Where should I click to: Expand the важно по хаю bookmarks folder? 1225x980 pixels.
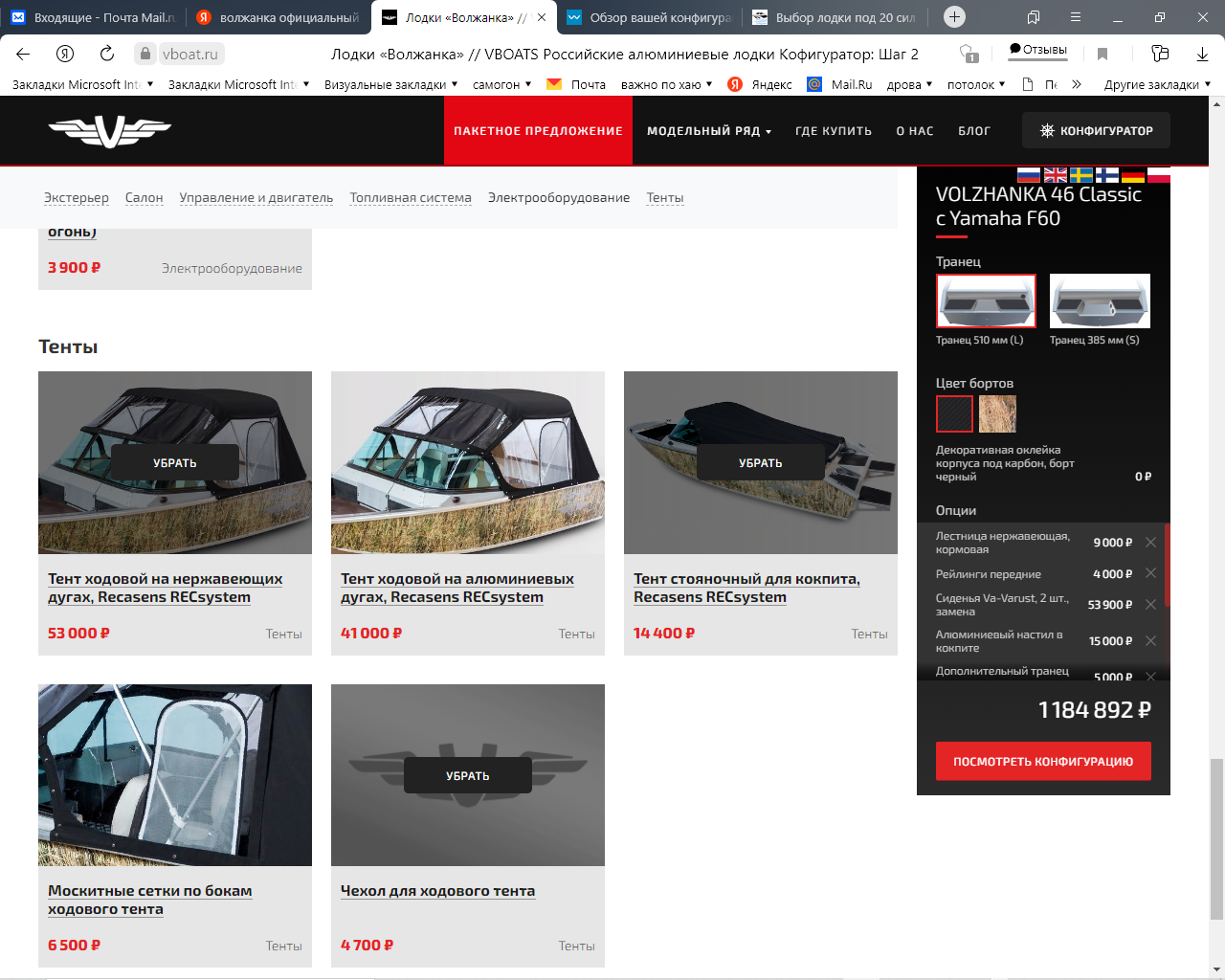(x=666, y=84)
